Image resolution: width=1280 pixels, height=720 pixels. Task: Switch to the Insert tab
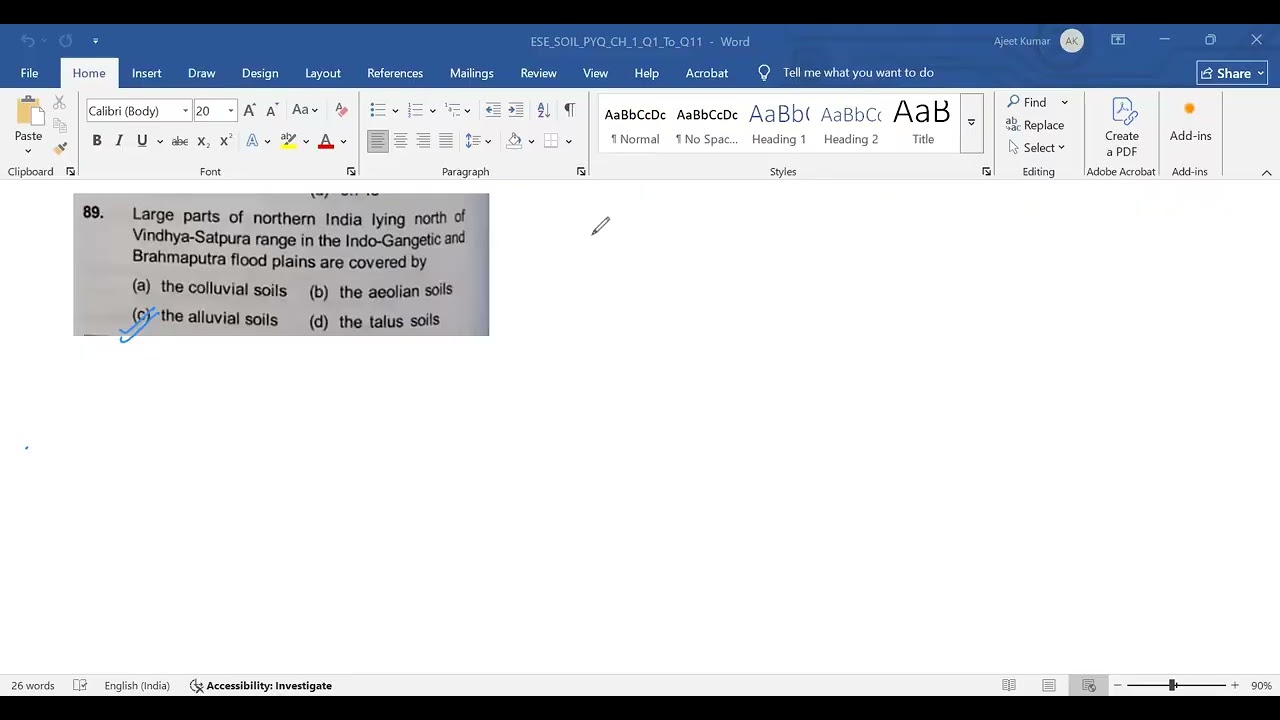point(146,73)
